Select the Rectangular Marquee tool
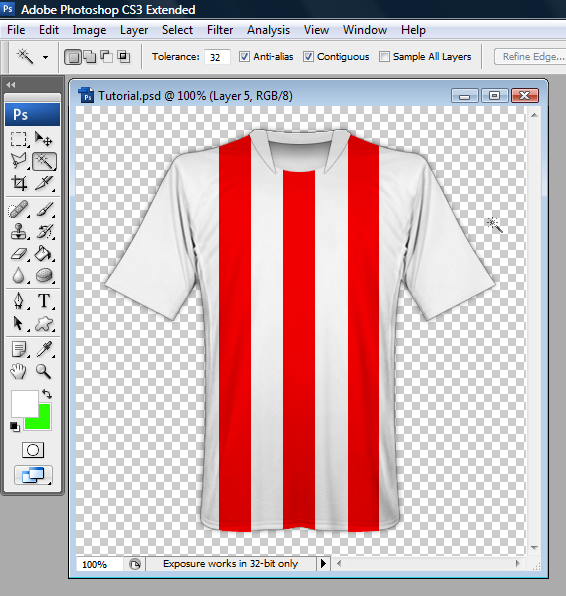566x596 pixels. click(x=19, y=139)
